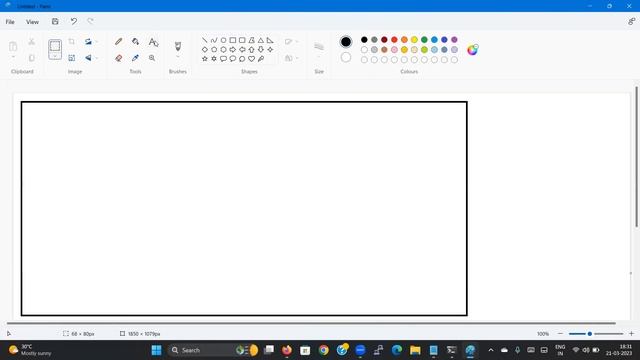
Task: Pick the Up arrow shape
Action: point(251,49)
